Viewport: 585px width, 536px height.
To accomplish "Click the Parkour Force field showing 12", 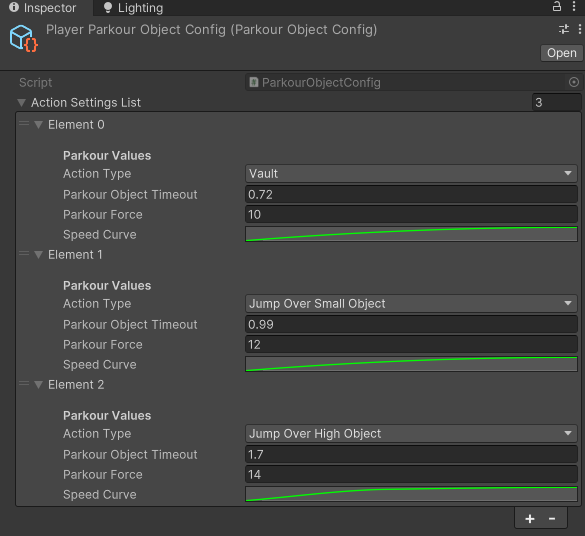I will (411, 344).
